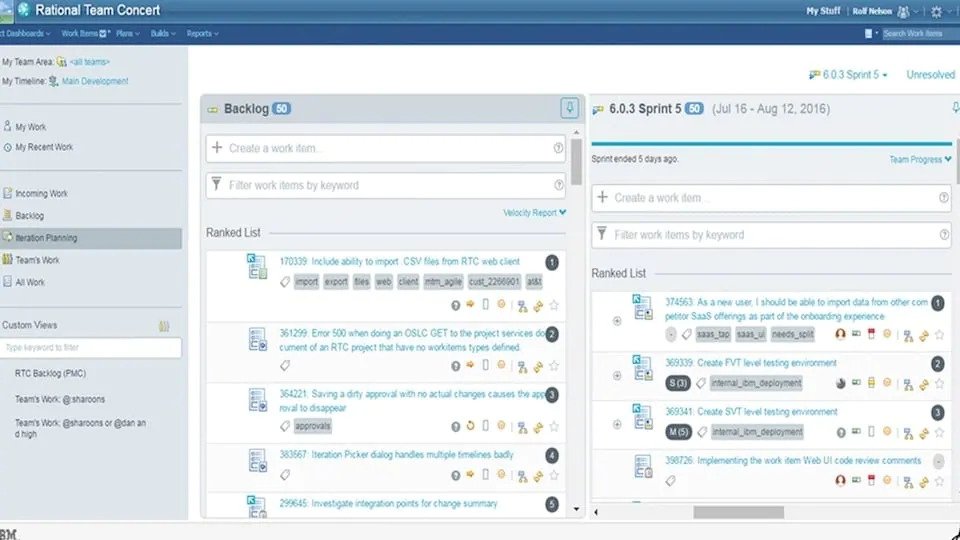960x540 pixels.
Task: Star work item 374563
Action: 939,334
